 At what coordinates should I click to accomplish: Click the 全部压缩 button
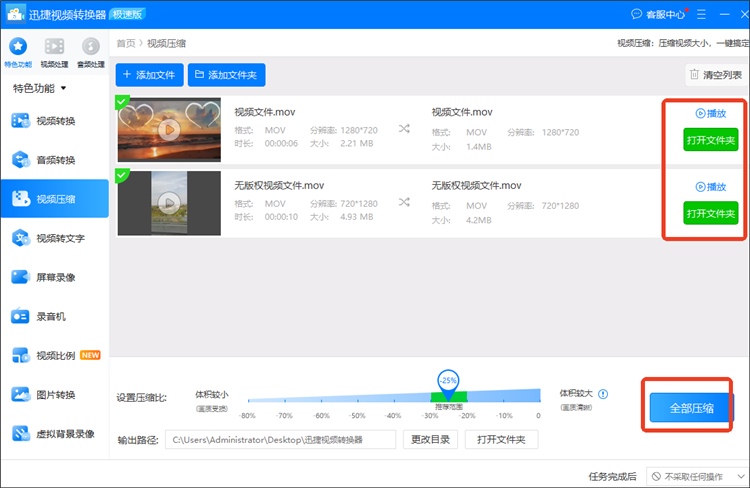pyautogui.click(x=691, y=408)
